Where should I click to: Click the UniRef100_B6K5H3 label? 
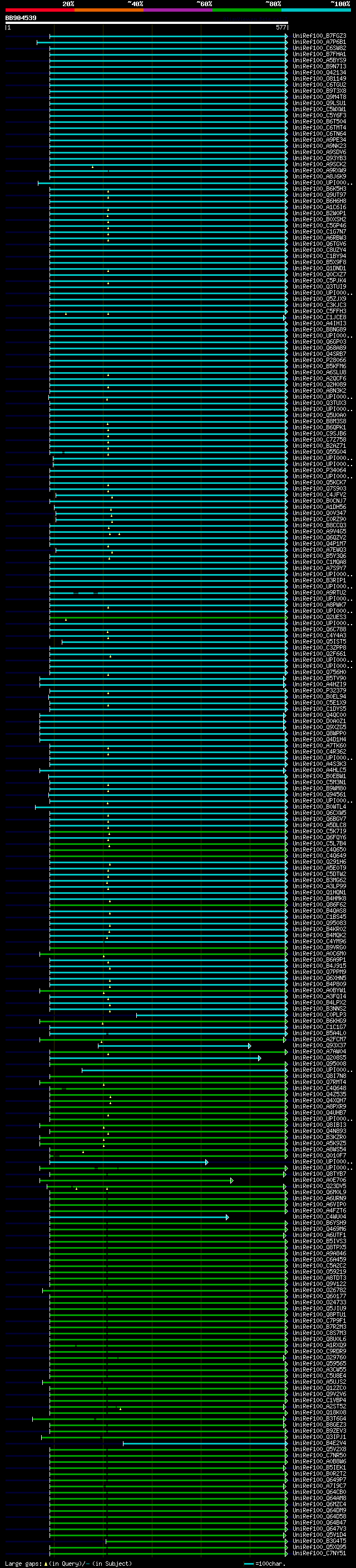(x=319, y=189)
